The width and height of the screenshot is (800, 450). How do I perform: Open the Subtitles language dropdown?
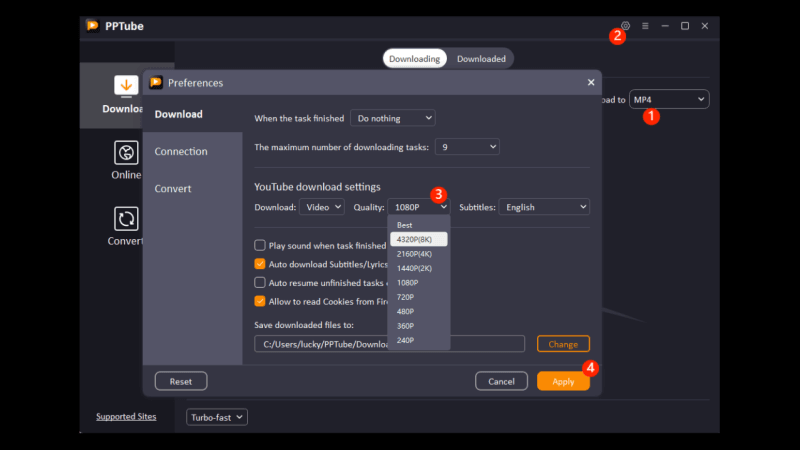544,207
